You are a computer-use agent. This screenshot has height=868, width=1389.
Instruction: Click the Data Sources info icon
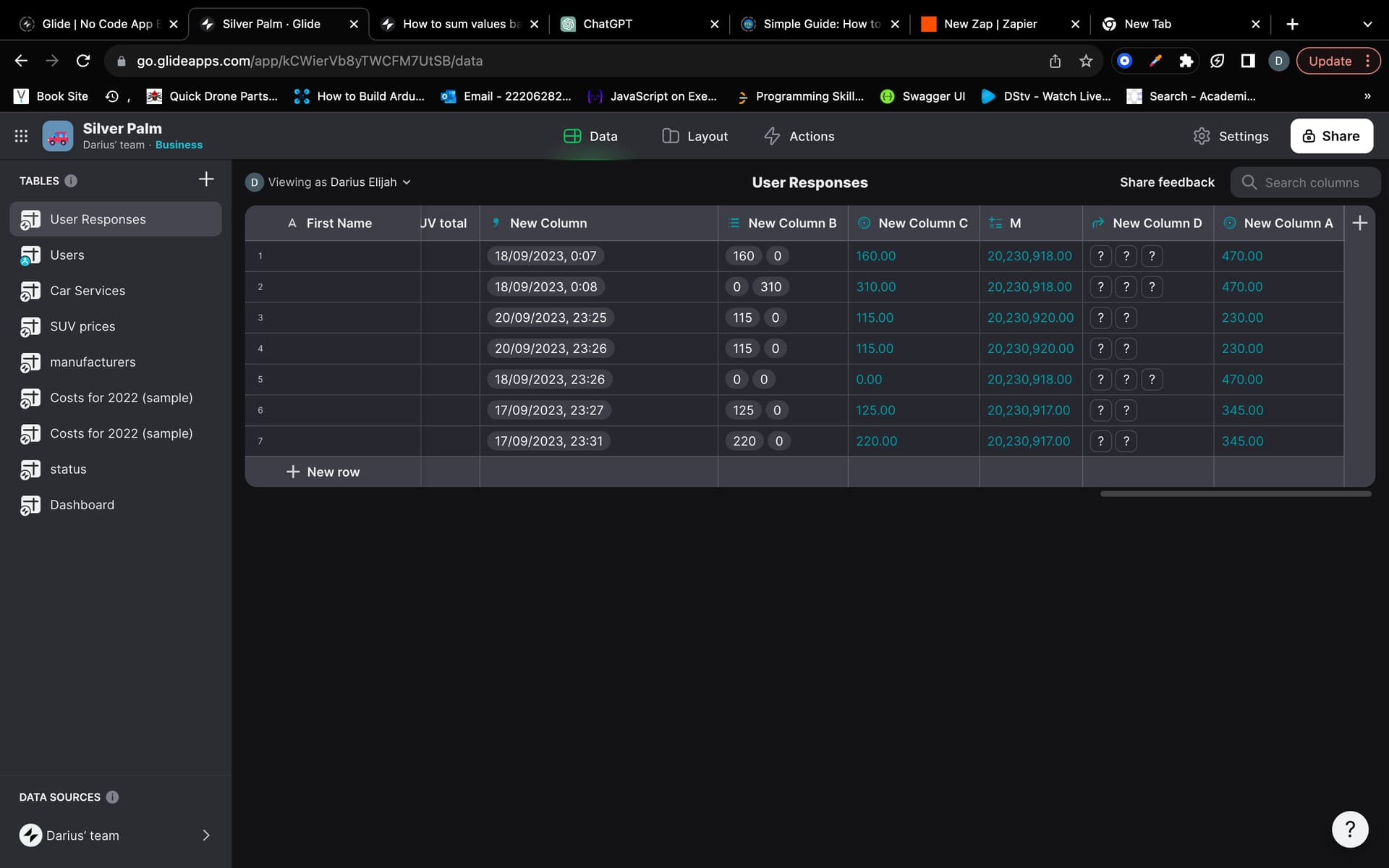coord(112,797)
